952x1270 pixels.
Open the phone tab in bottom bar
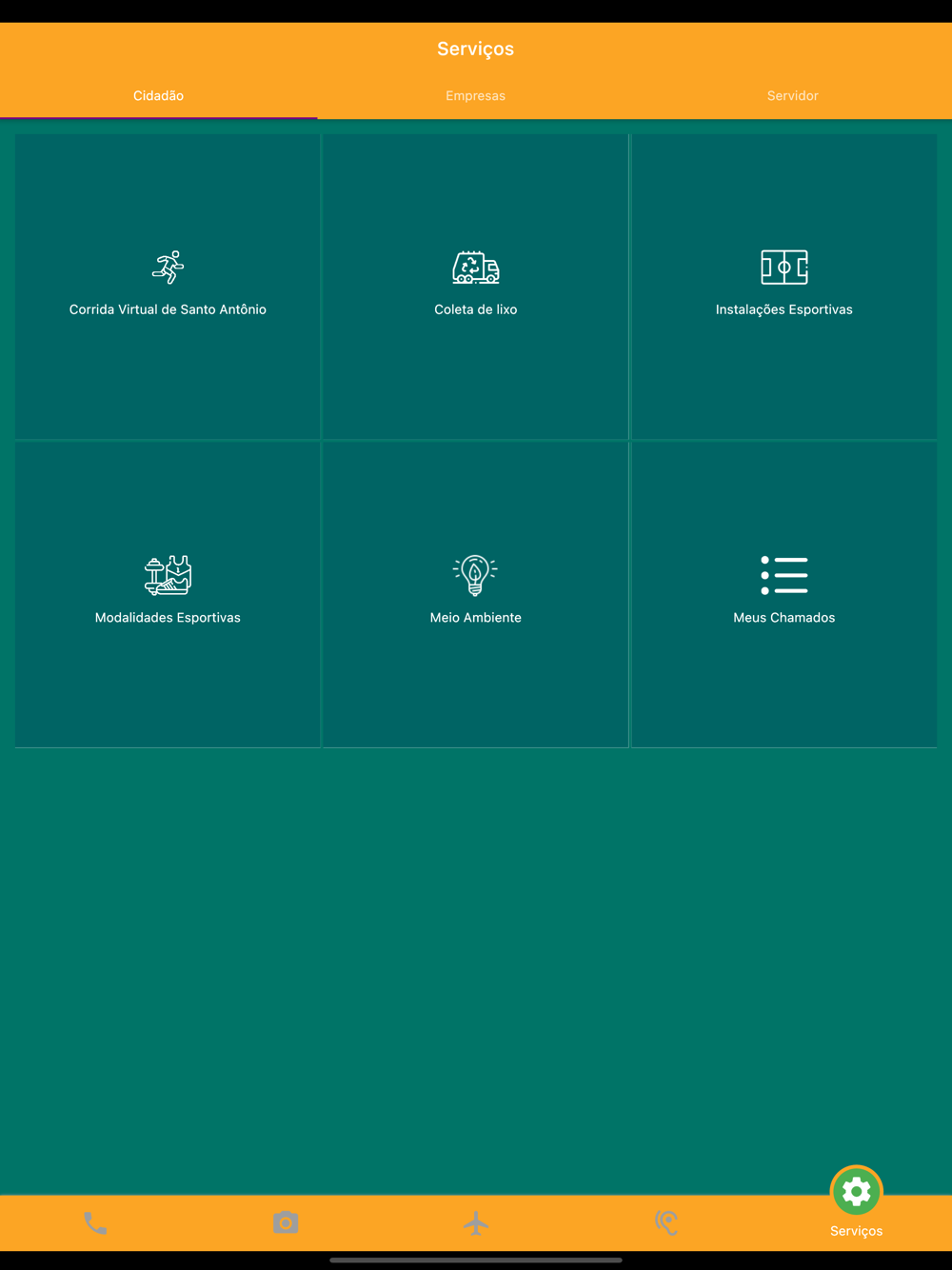95,1222
